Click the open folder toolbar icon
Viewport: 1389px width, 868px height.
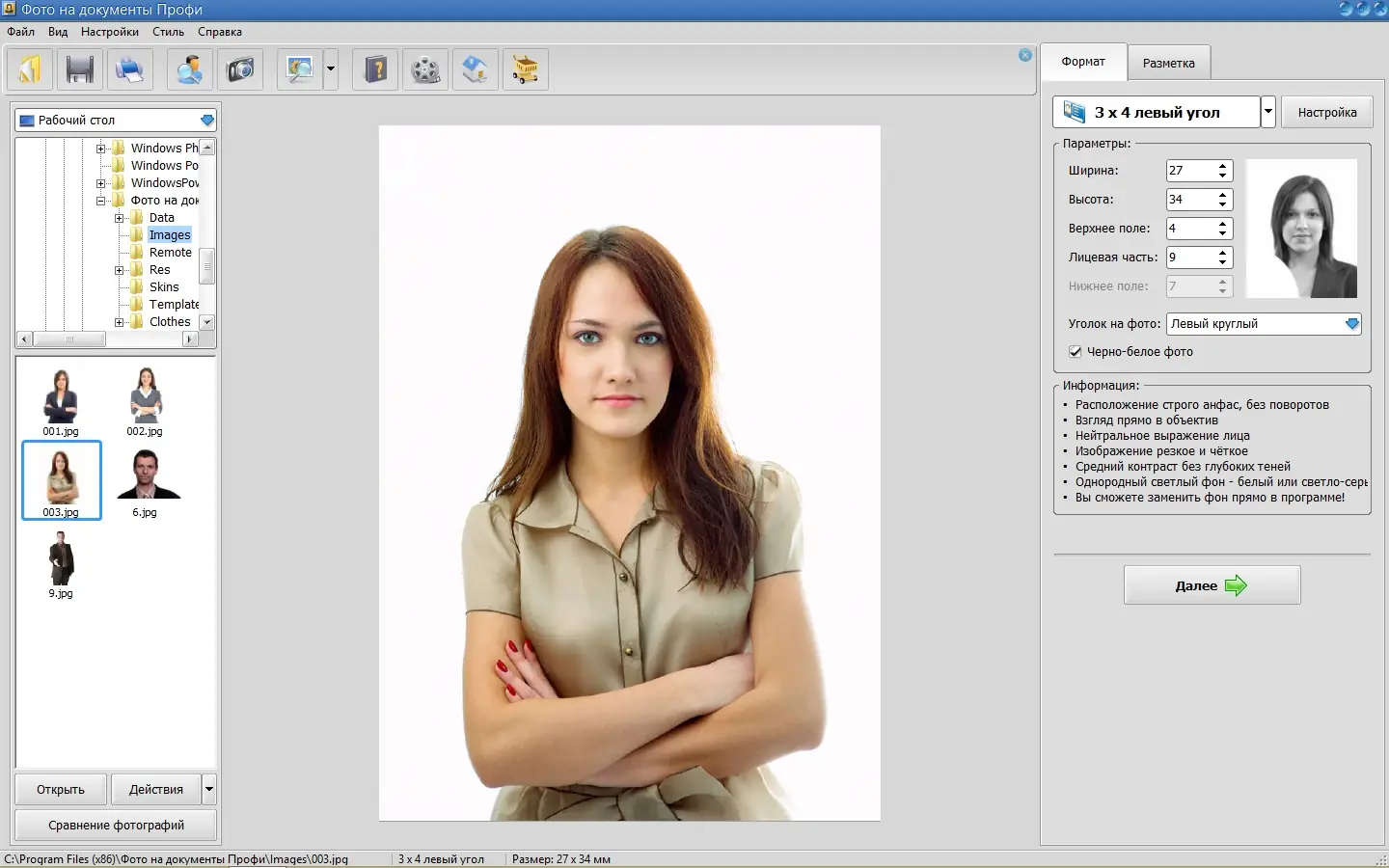tap(31, 69)
